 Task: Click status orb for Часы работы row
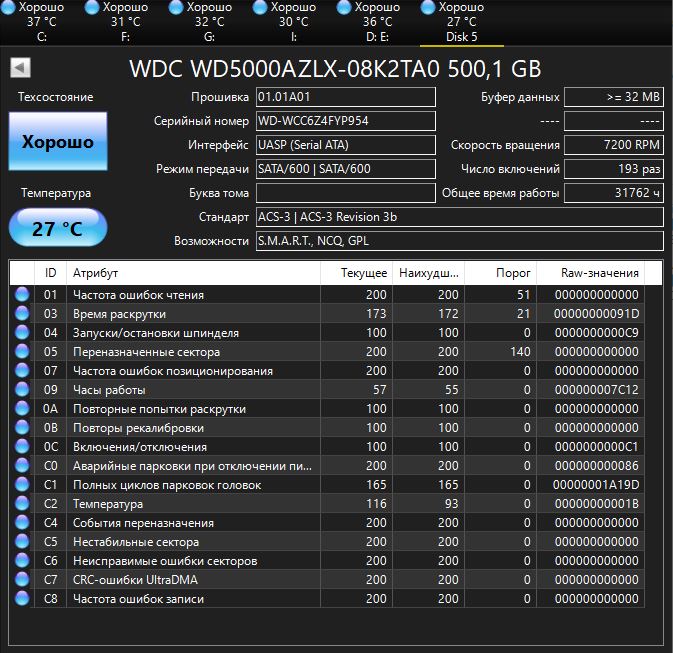tap(22, 390)
